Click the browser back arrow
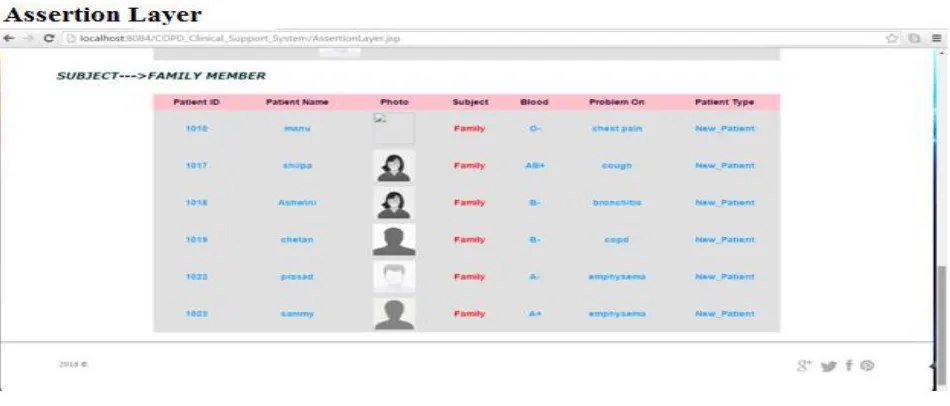This screenshot has height=406, width=950. pos(8,38)
